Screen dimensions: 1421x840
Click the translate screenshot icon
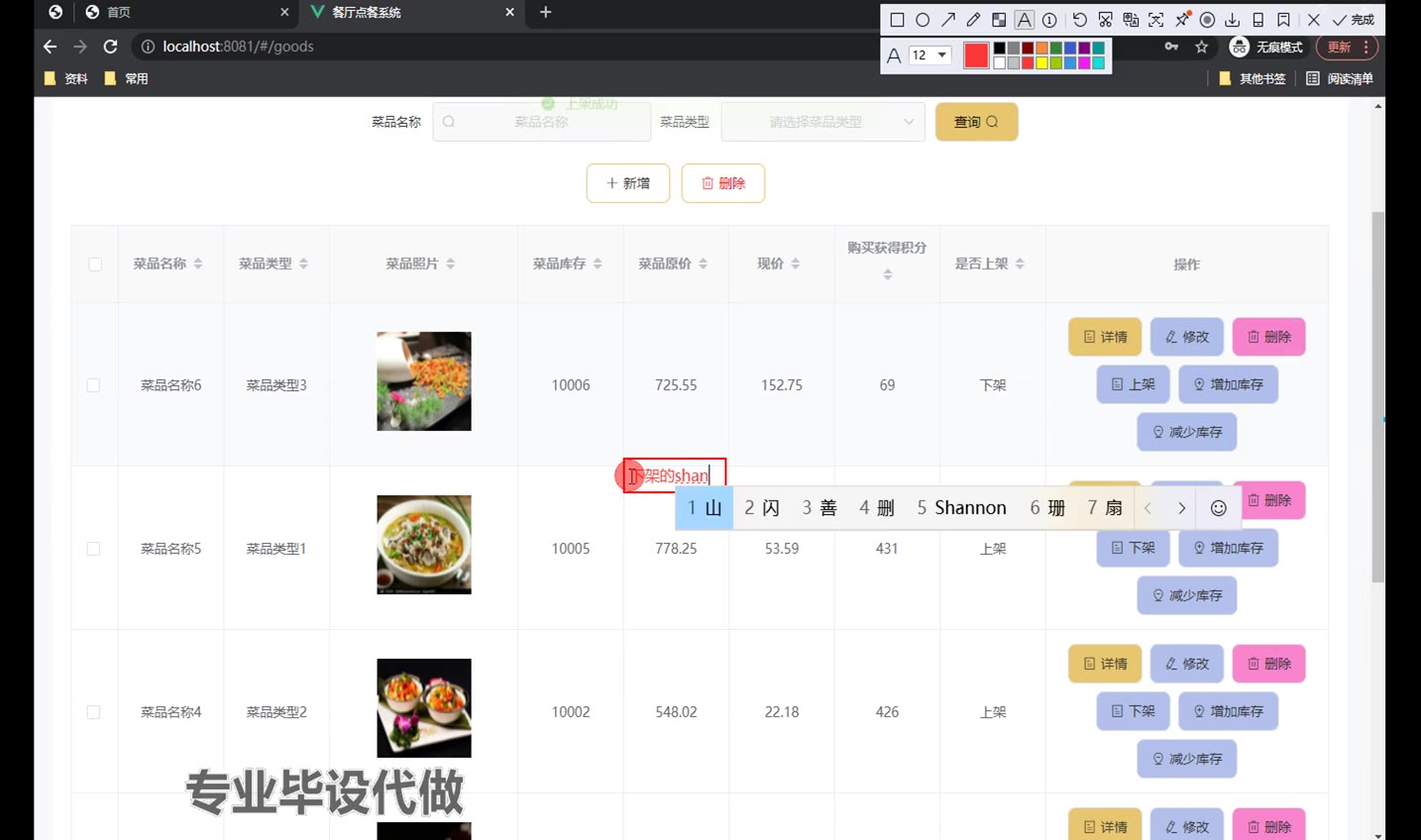tap(1131, 20)
